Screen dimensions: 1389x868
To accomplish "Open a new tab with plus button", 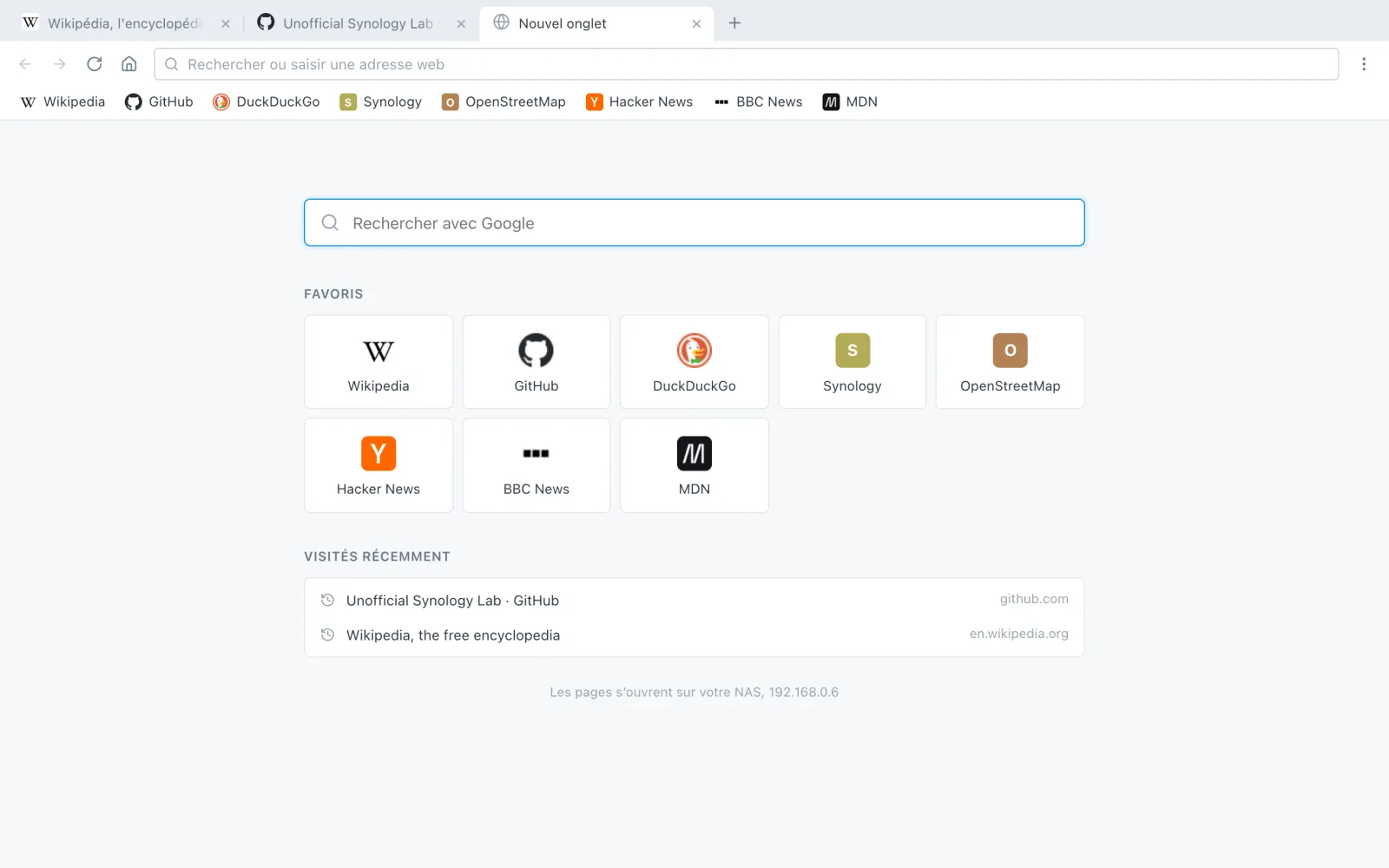I will (x=734, y=23).
